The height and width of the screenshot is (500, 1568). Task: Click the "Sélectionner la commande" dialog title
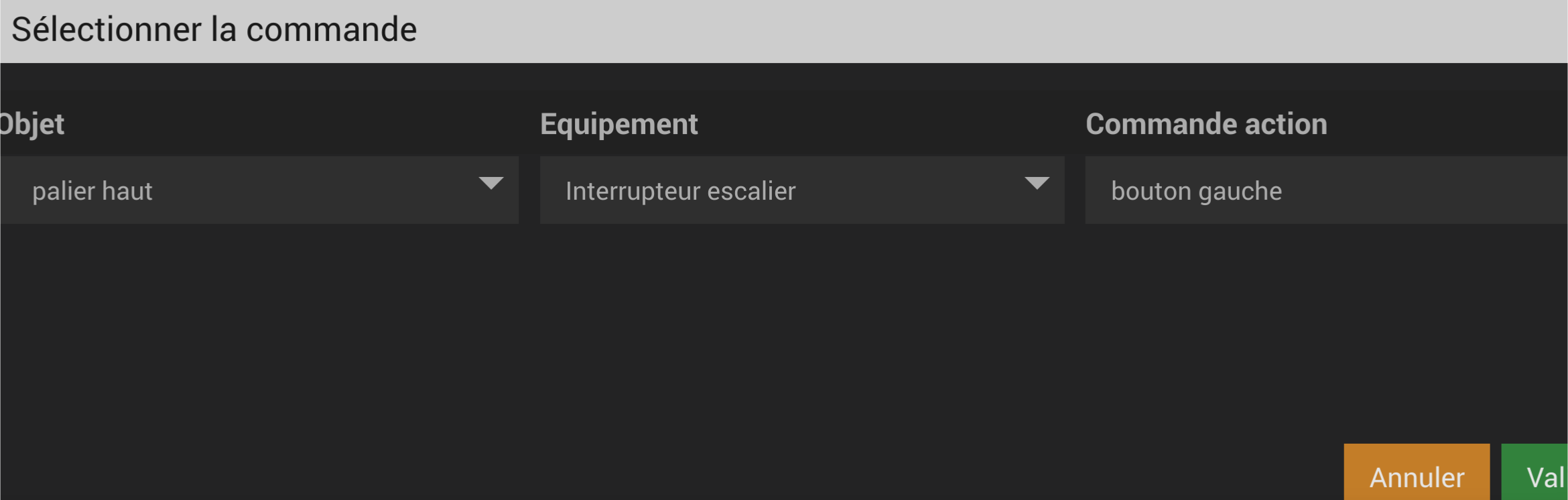(214, 30)
